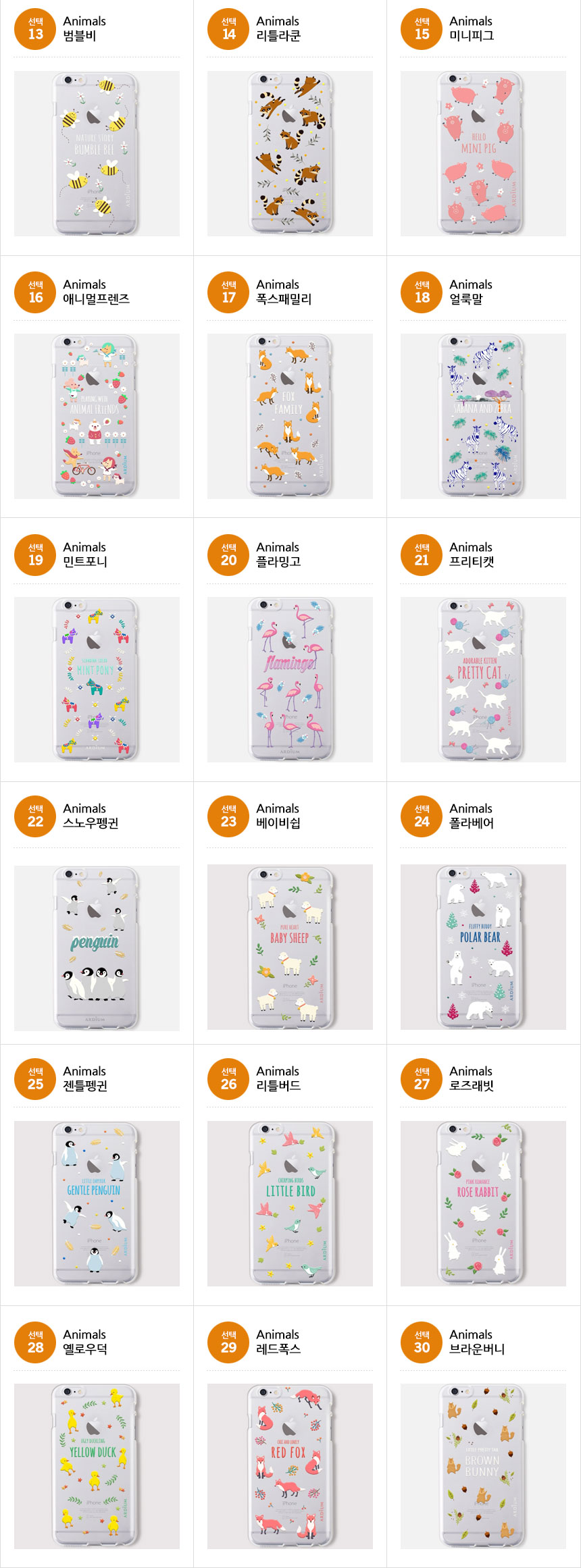Open the Bumble Bee phone case image

point(97,154)
